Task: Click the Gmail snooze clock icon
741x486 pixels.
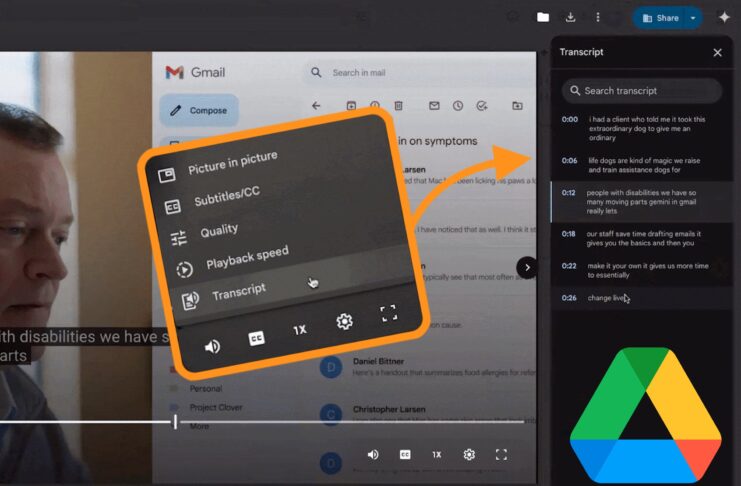Action: 457,105
